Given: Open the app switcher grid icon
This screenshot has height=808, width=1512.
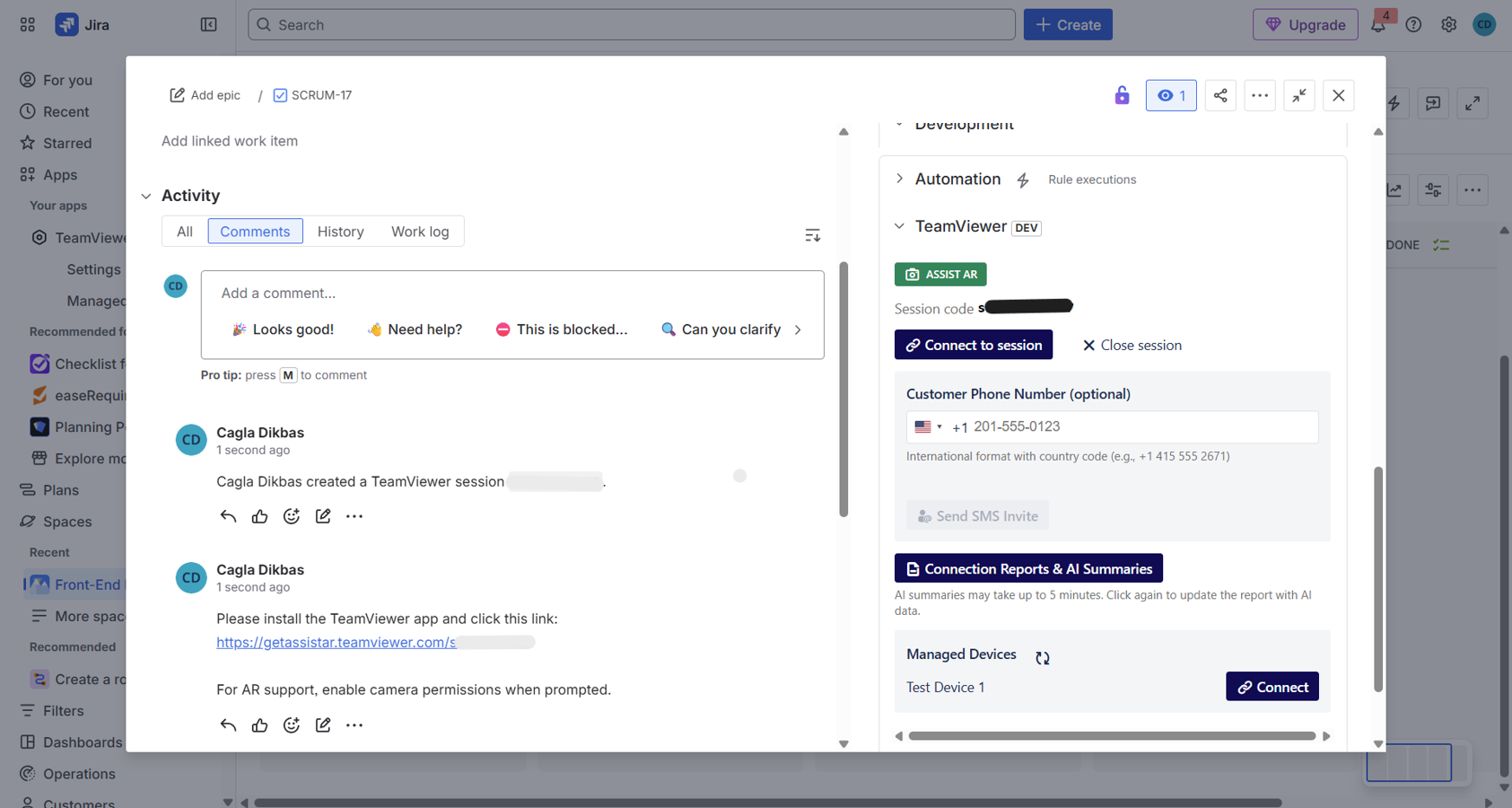Looking at the screenshot, I should click(x=28, y=25).
